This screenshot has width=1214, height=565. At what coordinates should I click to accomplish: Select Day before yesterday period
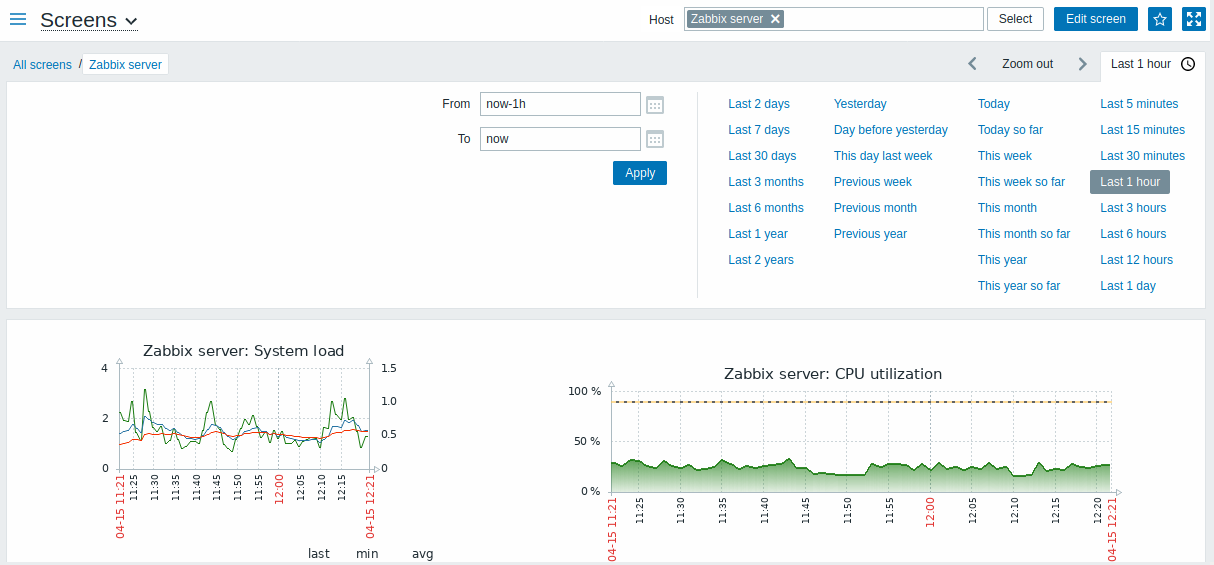pyautogui.click(x=891, y=130)
